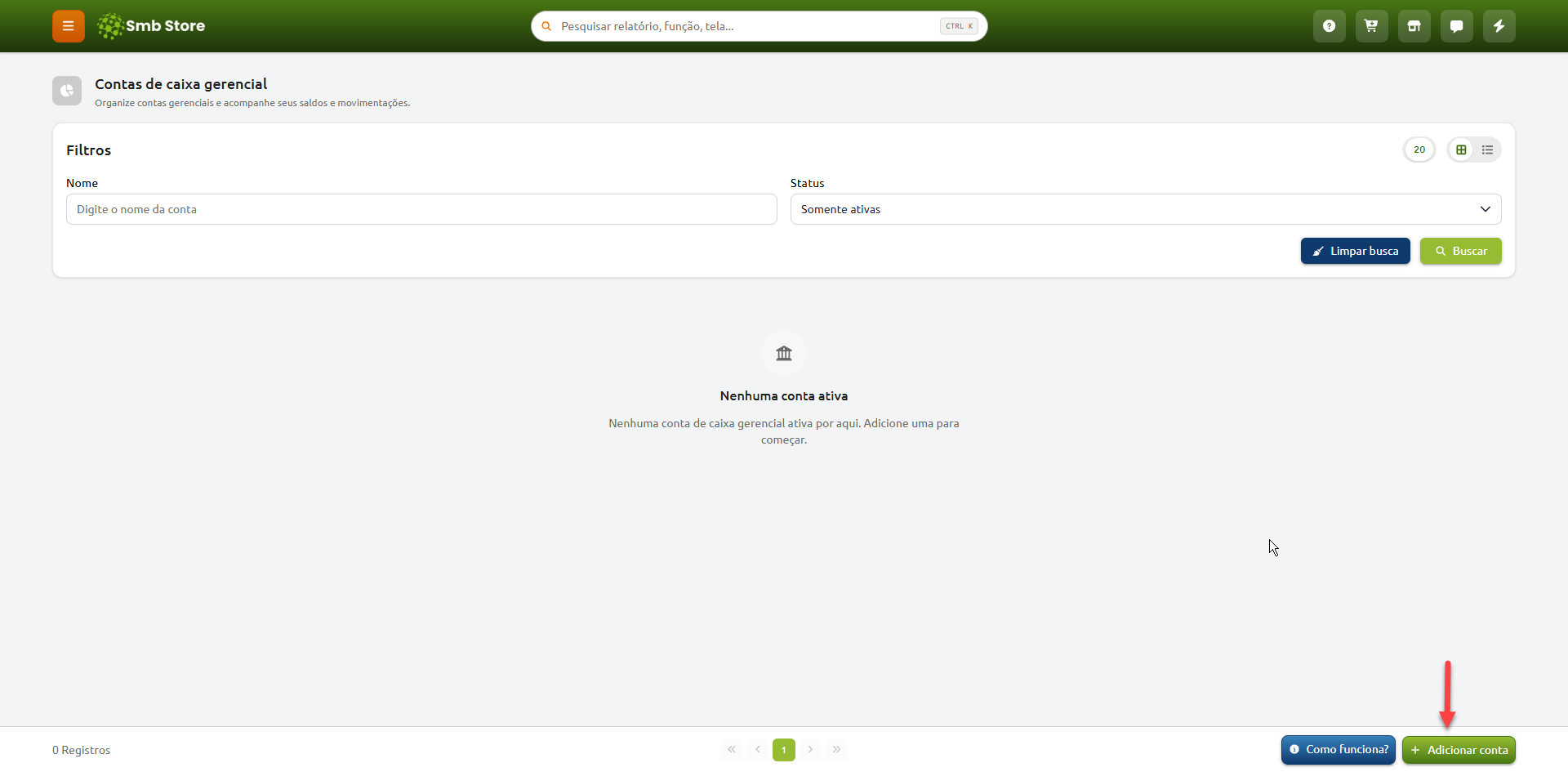Click the "Nenhuma conta ativa" heading
This screenshot has height=772, width=1568.
click(784, 395)
